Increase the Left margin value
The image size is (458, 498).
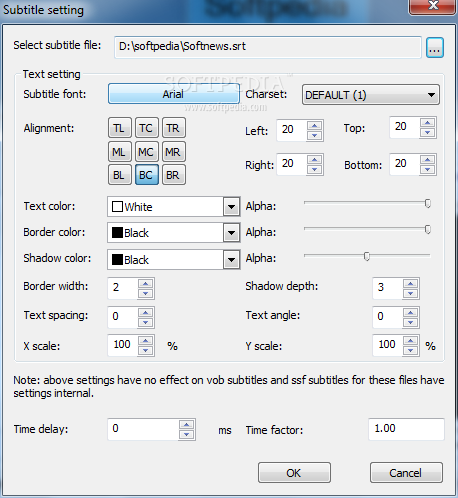[315, 126]
